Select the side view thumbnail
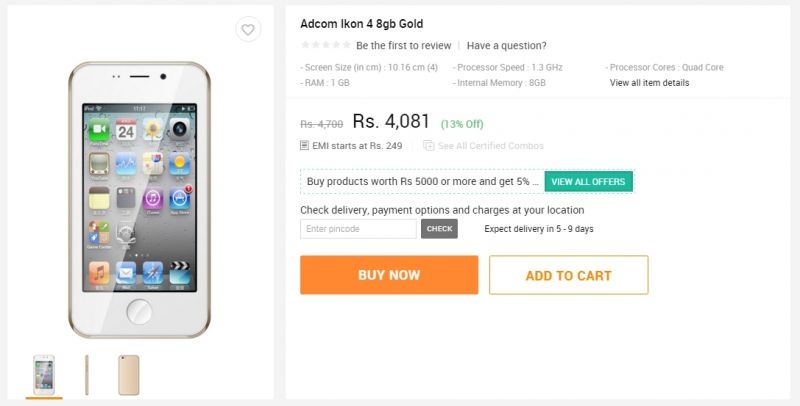Screen dimensions: 800x406 coord(87,374)
